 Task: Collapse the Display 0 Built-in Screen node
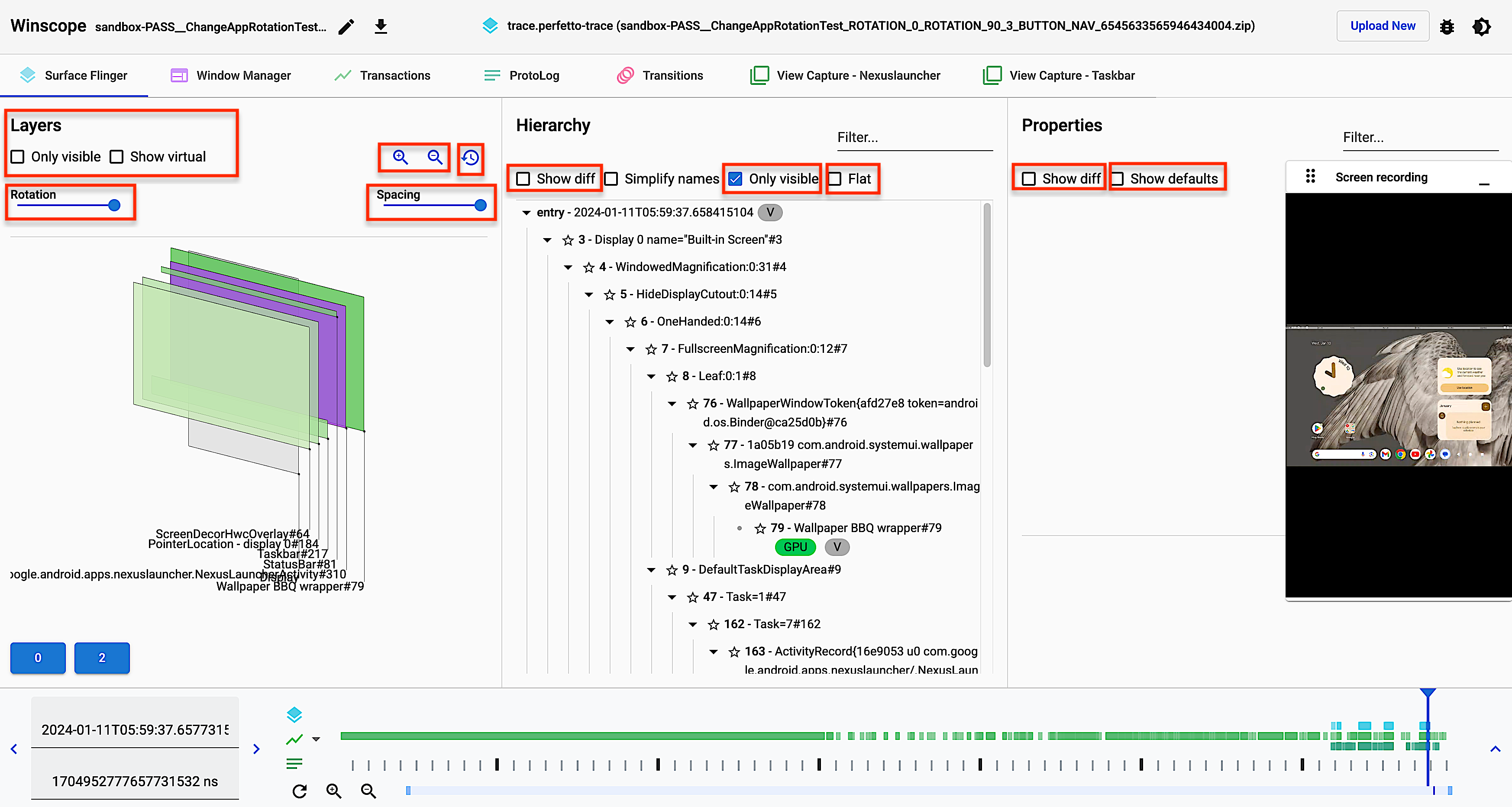pos(547,239)
